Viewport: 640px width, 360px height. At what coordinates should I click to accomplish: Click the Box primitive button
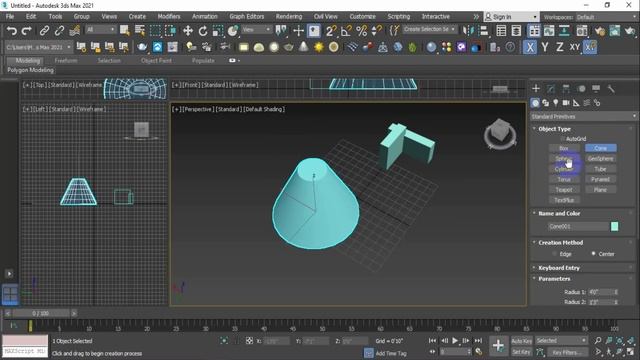564,148
